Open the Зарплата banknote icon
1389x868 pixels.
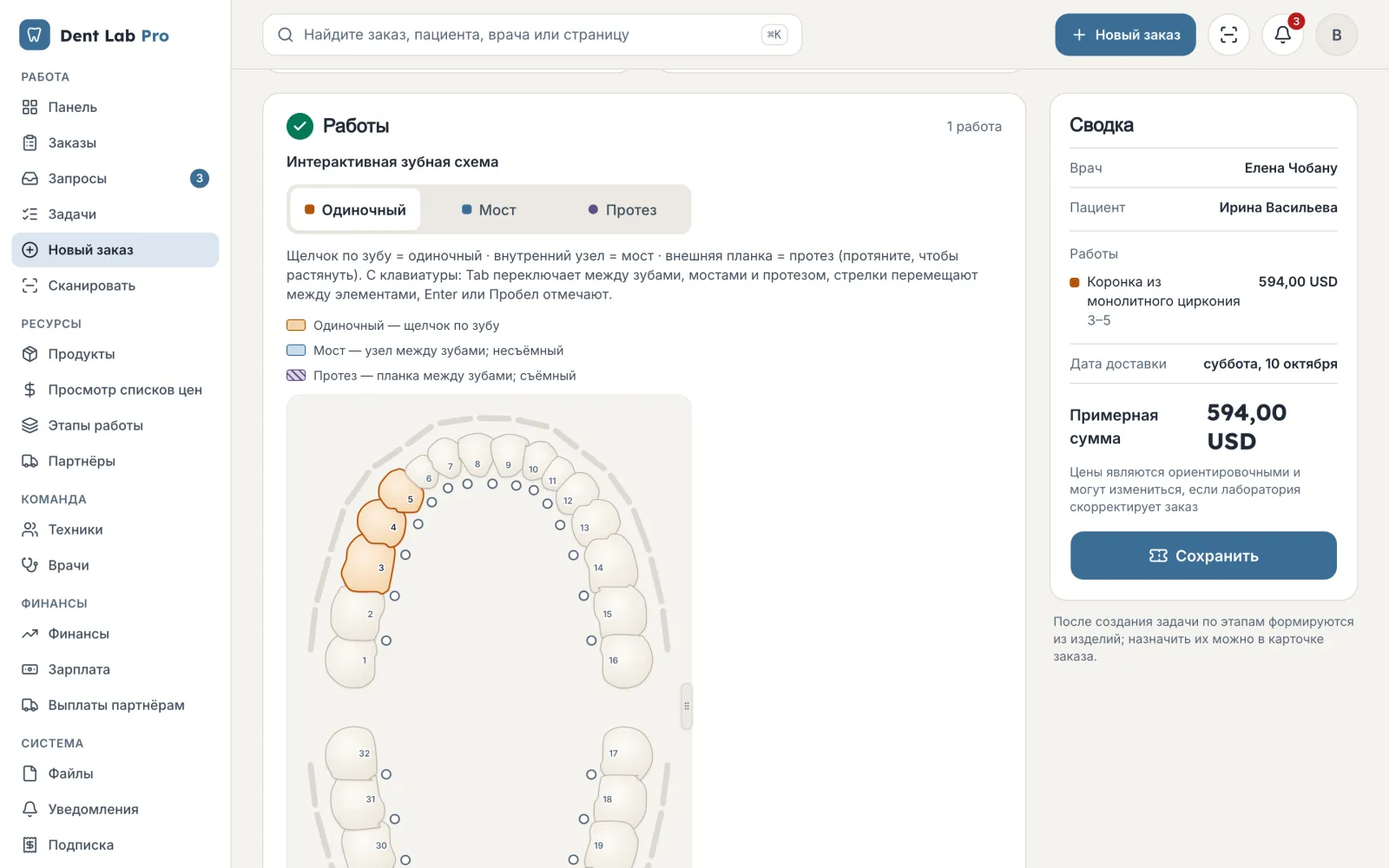(x=30, y=669)
